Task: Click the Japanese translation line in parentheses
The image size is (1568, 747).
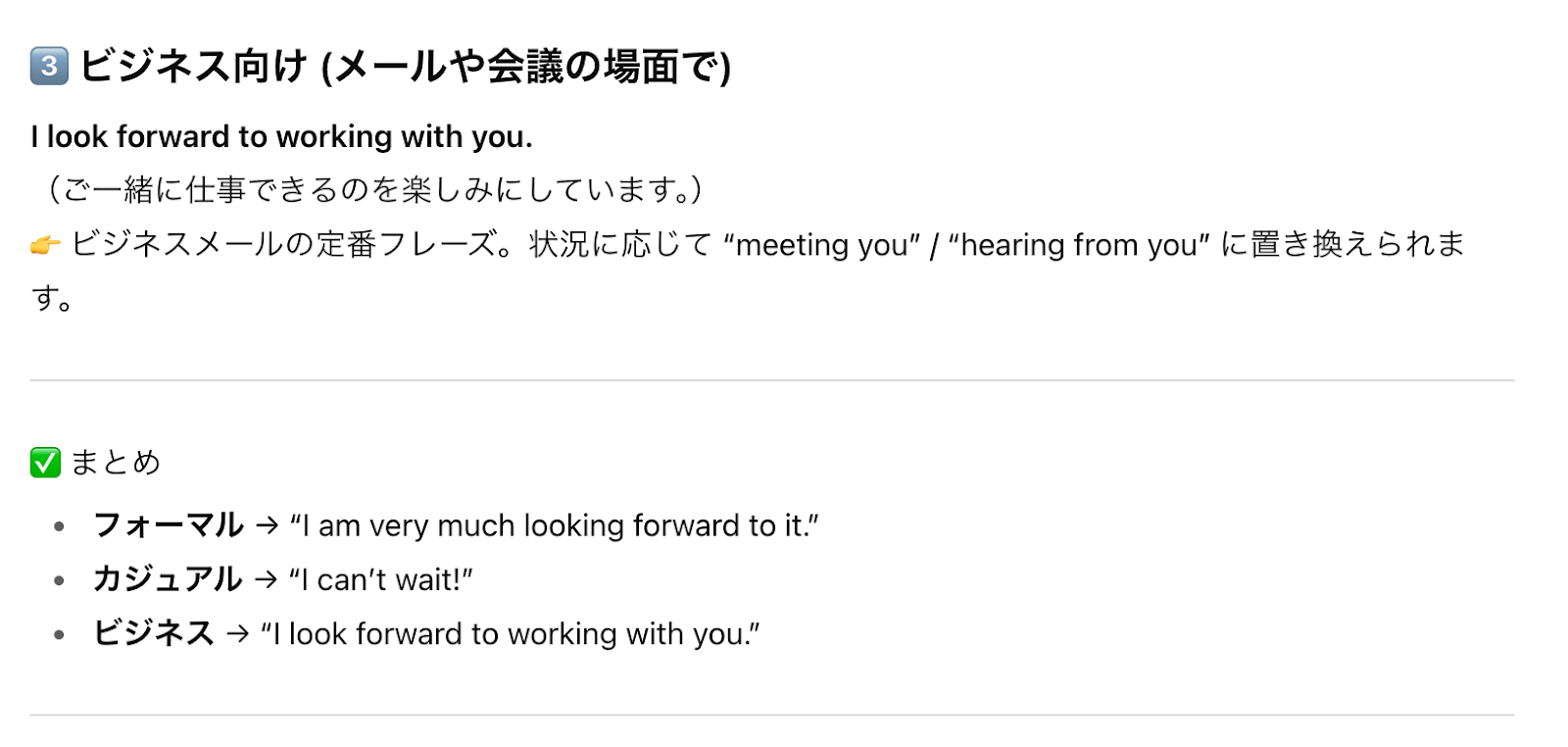Action: point(374,189)
